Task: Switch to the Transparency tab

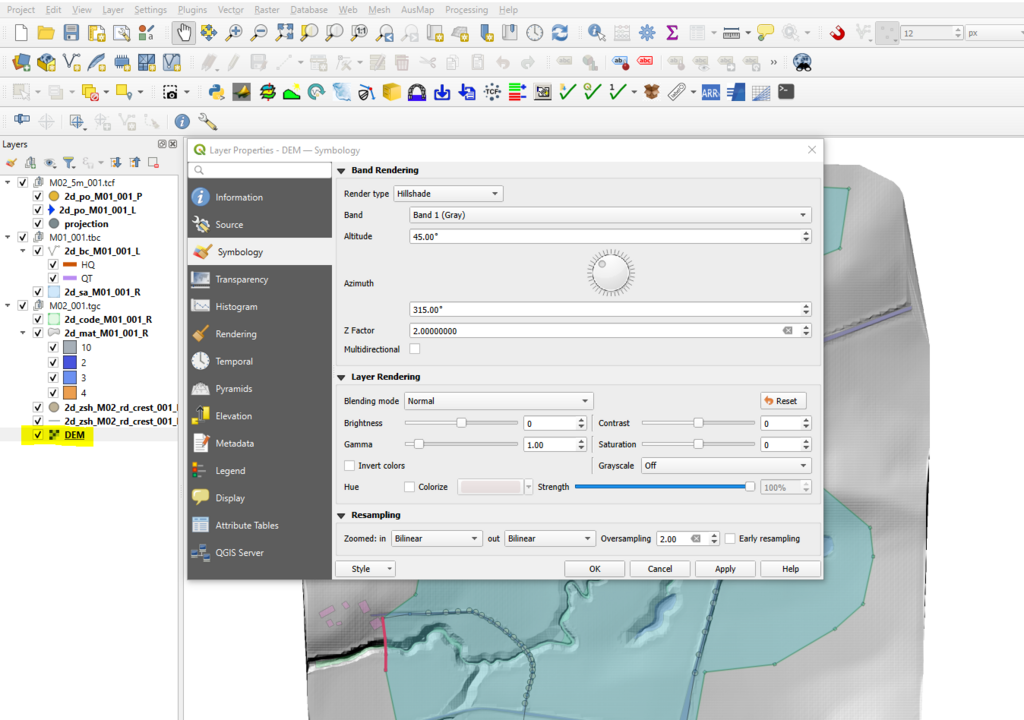Action: coord(241,279)
